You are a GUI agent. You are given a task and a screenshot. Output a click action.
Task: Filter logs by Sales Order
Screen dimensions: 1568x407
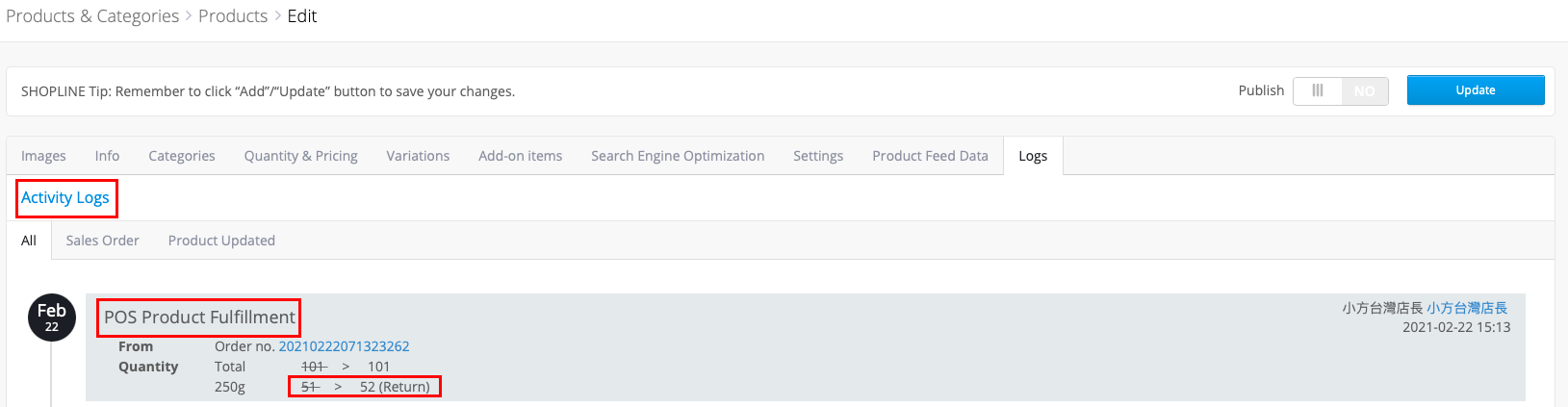click(x=102, y=241)
